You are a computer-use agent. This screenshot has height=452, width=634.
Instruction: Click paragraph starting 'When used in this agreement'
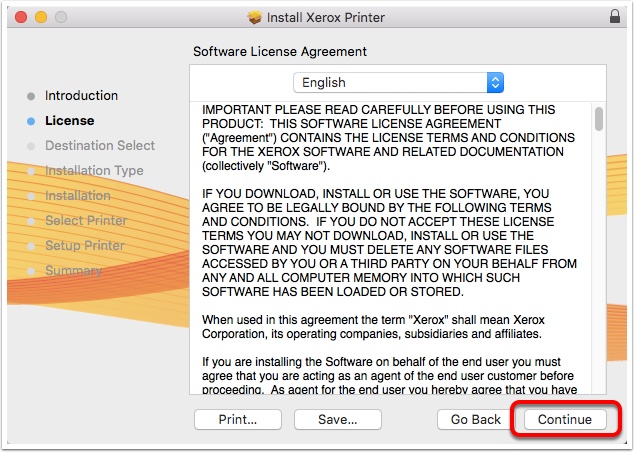pyautogui.click(x=373, y=327)
